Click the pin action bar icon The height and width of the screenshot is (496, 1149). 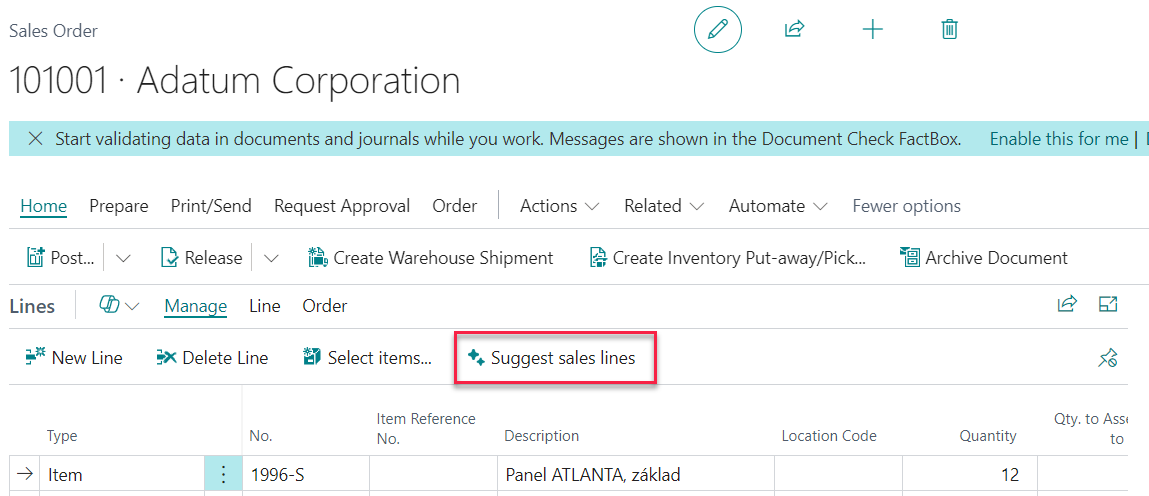[1107, 358]
